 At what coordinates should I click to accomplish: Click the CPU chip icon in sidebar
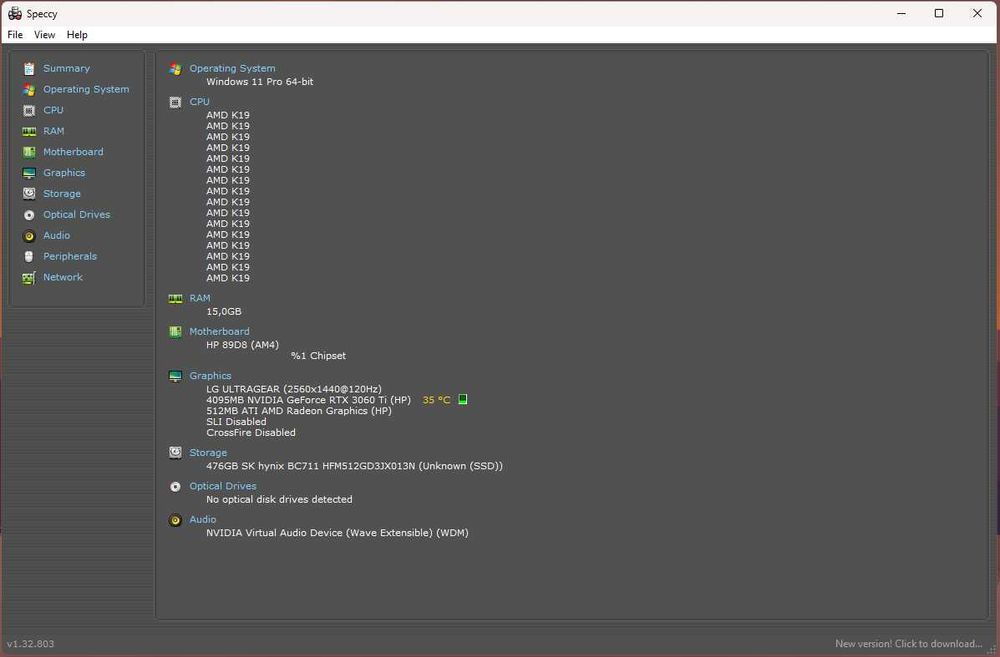coord(29,110)
